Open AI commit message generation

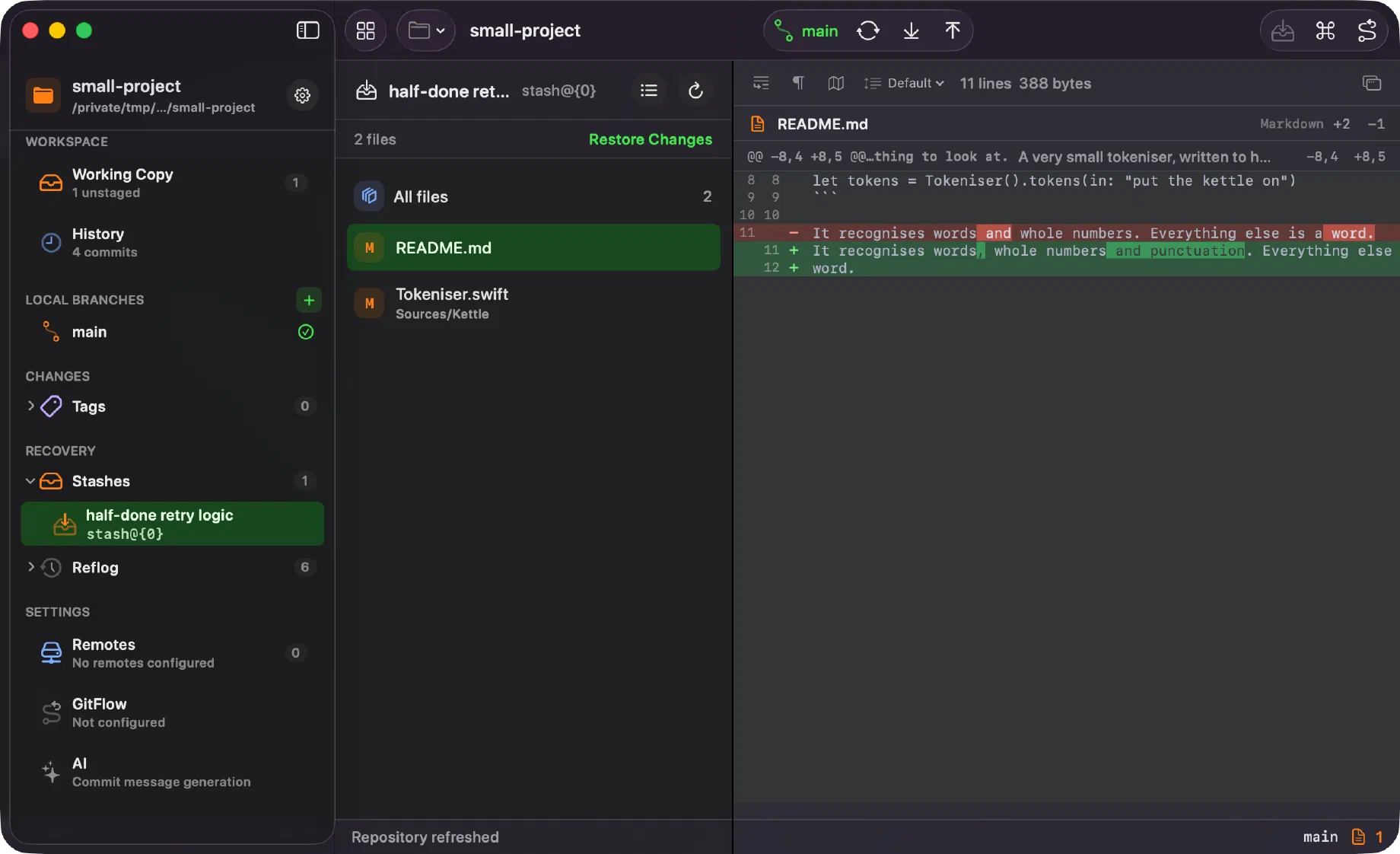click(x=172, y=772)
